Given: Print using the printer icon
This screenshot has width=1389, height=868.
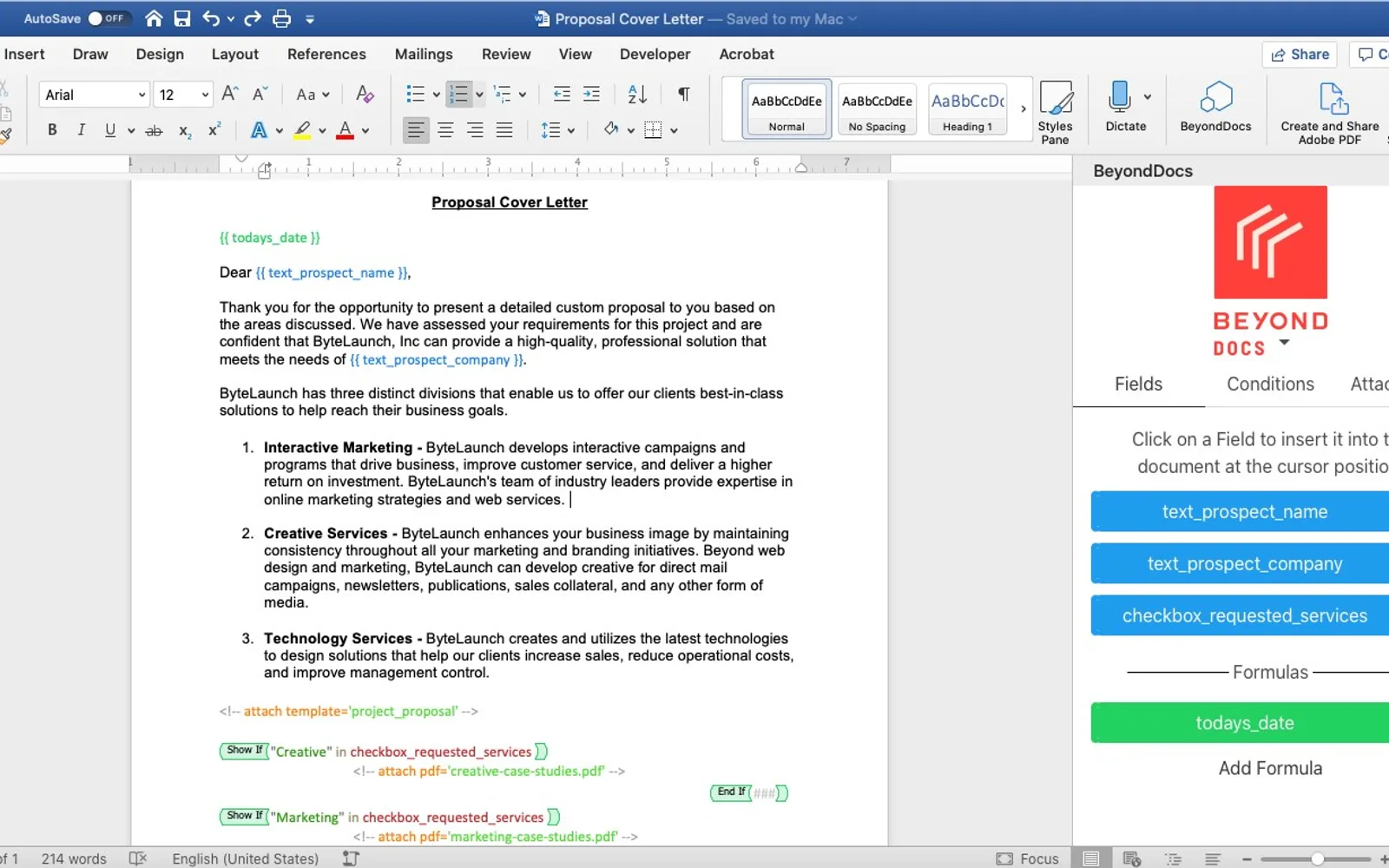Looking at the screenshot, I should coord(282,18).
